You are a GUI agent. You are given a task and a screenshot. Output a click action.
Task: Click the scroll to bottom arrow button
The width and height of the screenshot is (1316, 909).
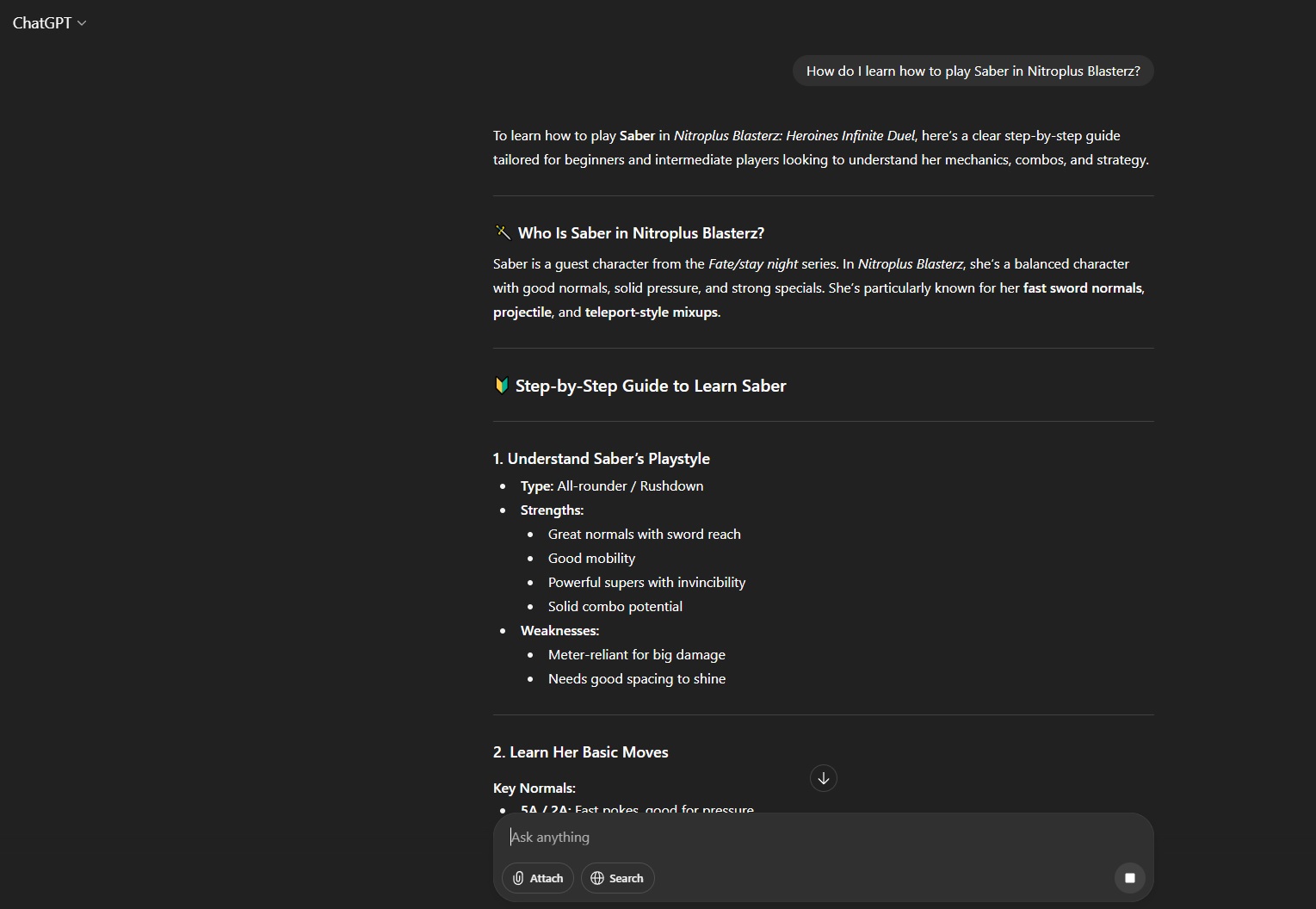tap(824, 778)
